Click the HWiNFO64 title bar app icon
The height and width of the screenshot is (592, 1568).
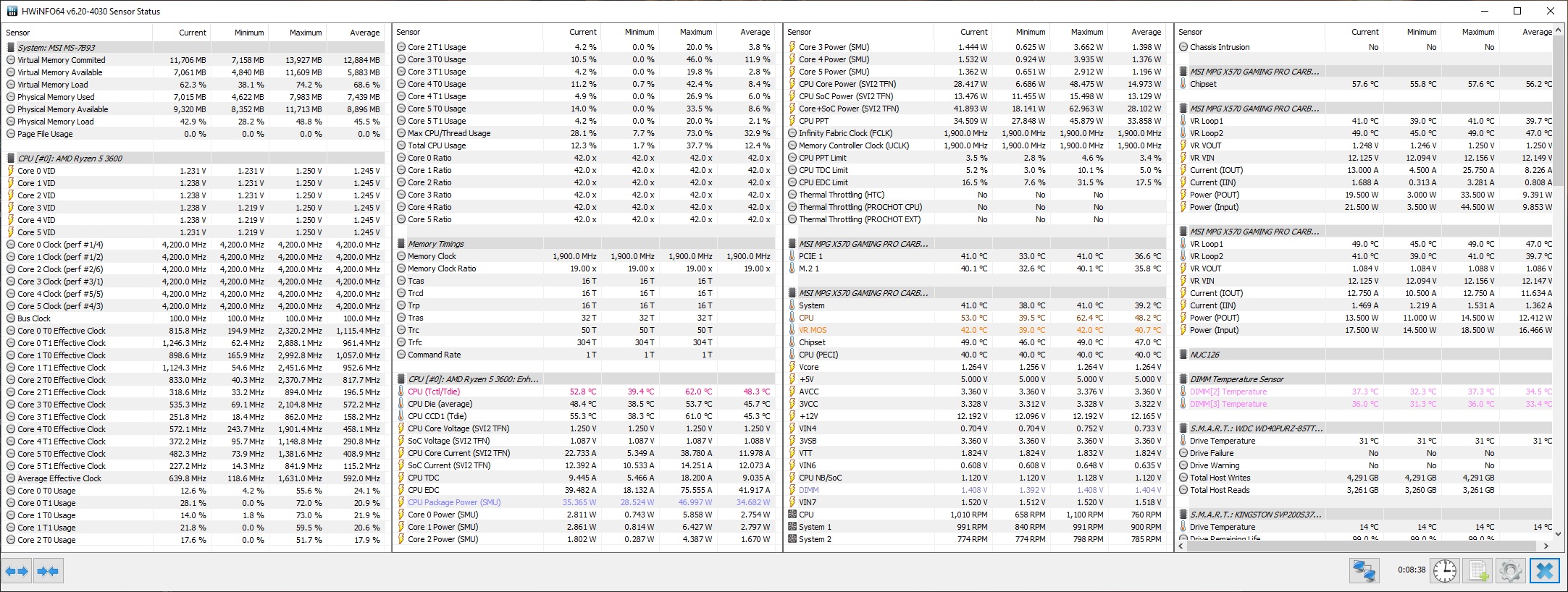click(12, 11)
